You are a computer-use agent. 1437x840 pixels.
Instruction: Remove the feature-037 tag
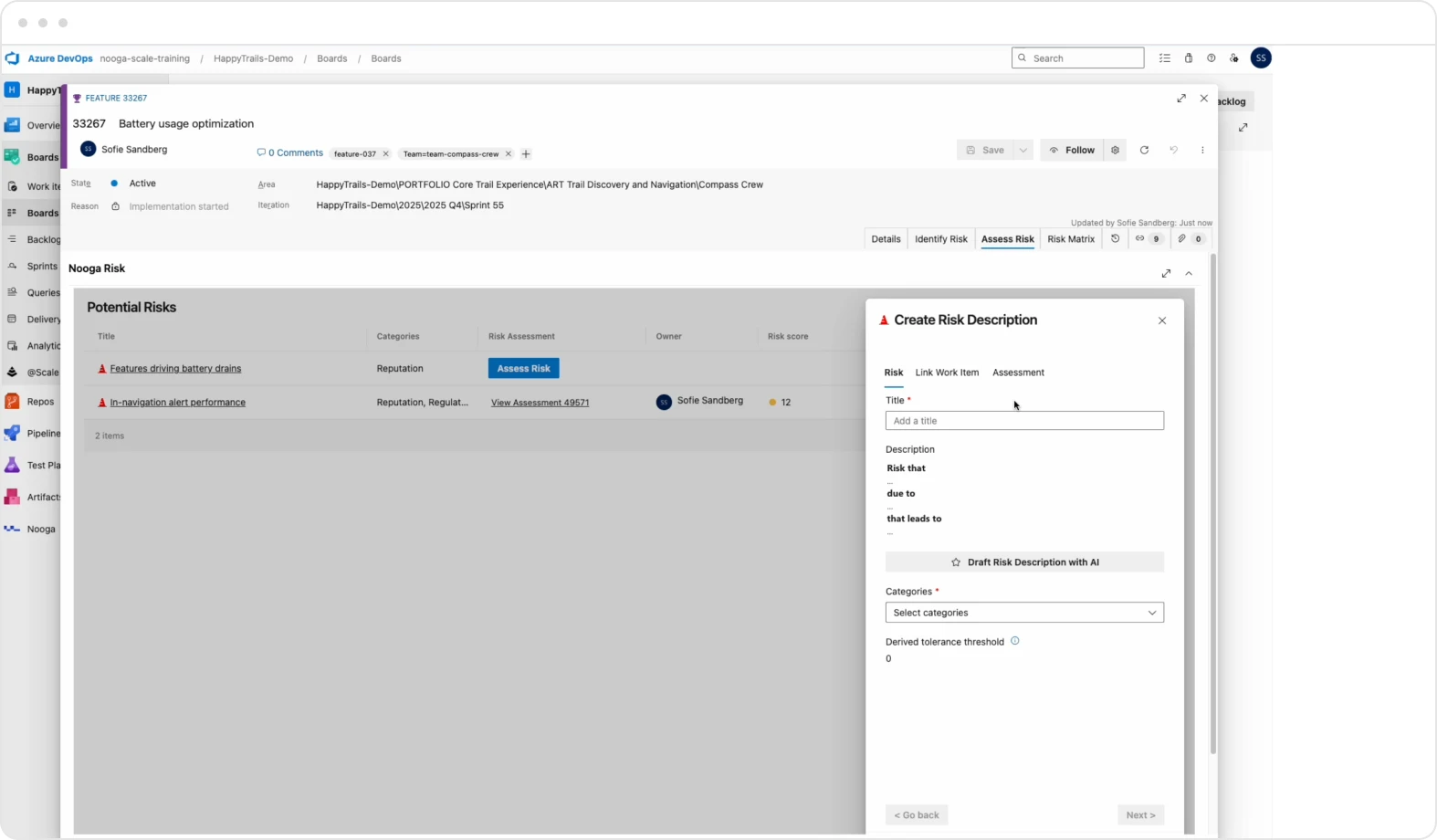[385, 154]
